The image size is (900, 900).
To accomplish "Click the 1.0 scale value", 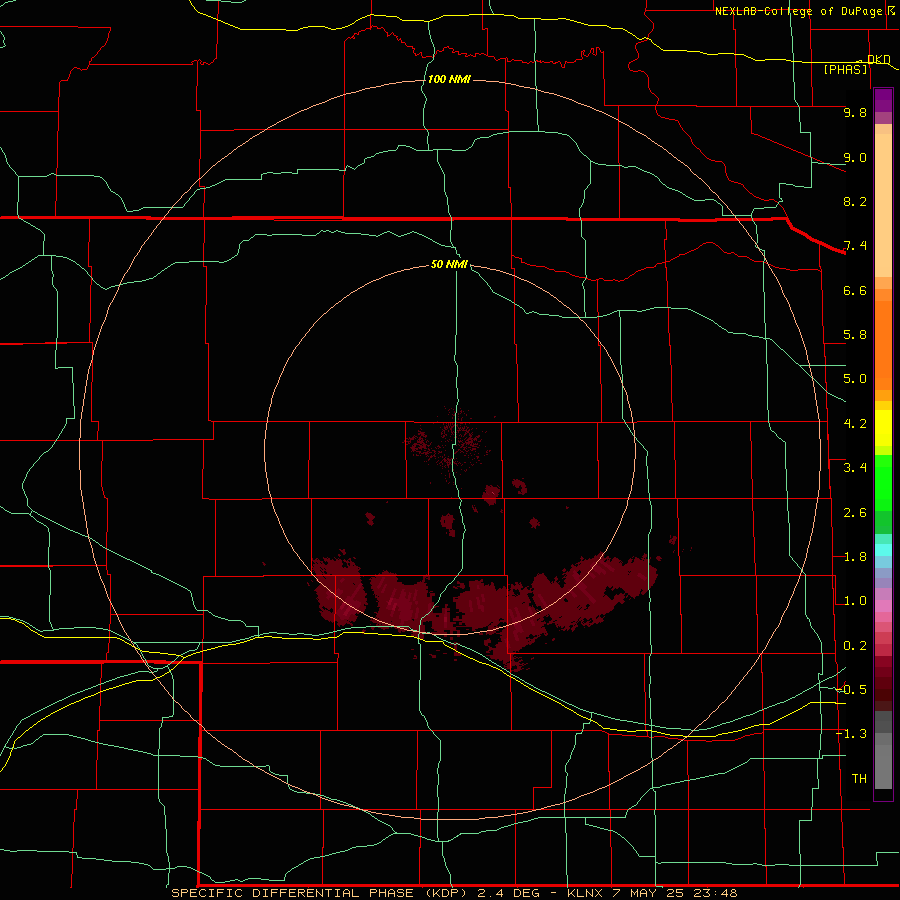I will (x=855, y=601).
